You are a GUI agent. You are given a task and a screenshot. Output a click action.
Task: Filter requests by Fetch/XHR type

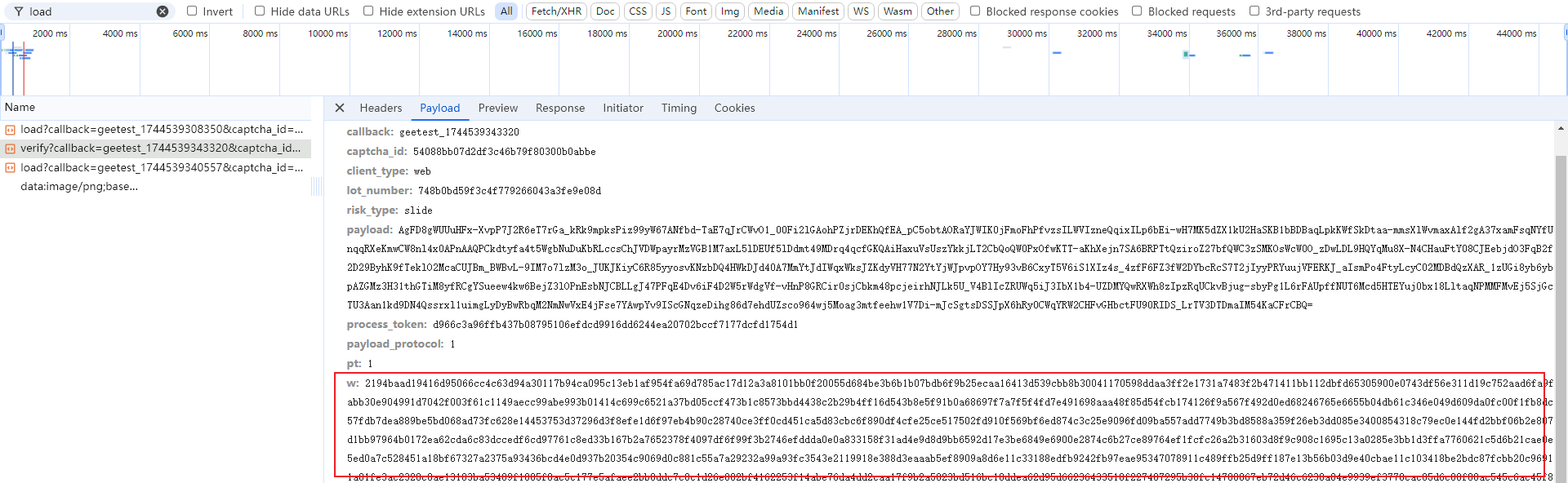click(x=556, y=11)
